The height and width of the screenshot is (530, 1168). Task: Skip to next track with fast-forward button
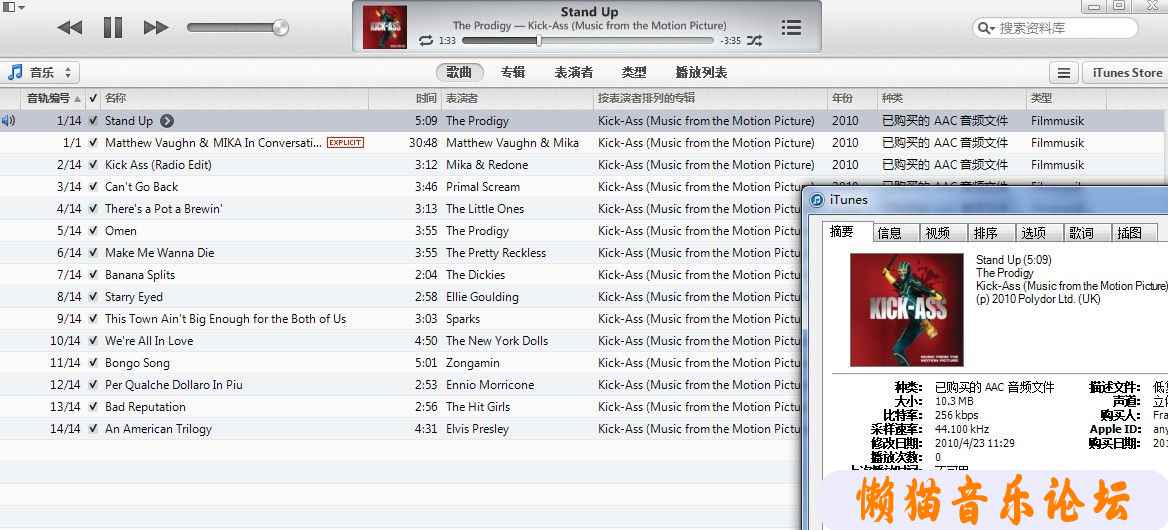(x=156, y=28)
